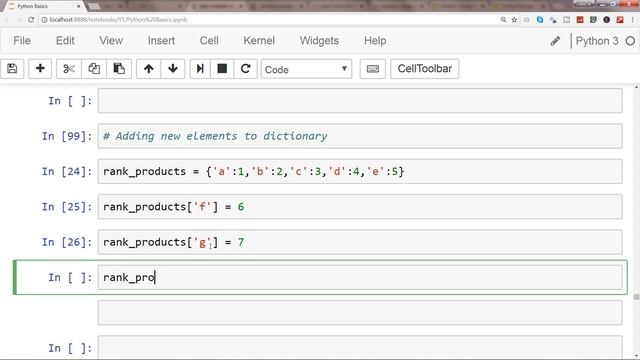Save the notebook with the floppy disk icon
Viewport: 640px width, 360px height.
pyautogui.click(x=12, y=69)
